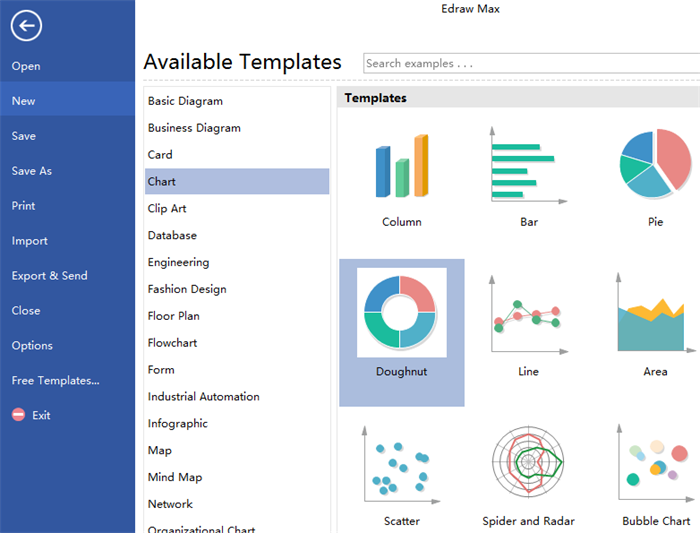Screen dimensions: 700x533
Task: Select the Line chart template icon
Action: click(529, 315)
